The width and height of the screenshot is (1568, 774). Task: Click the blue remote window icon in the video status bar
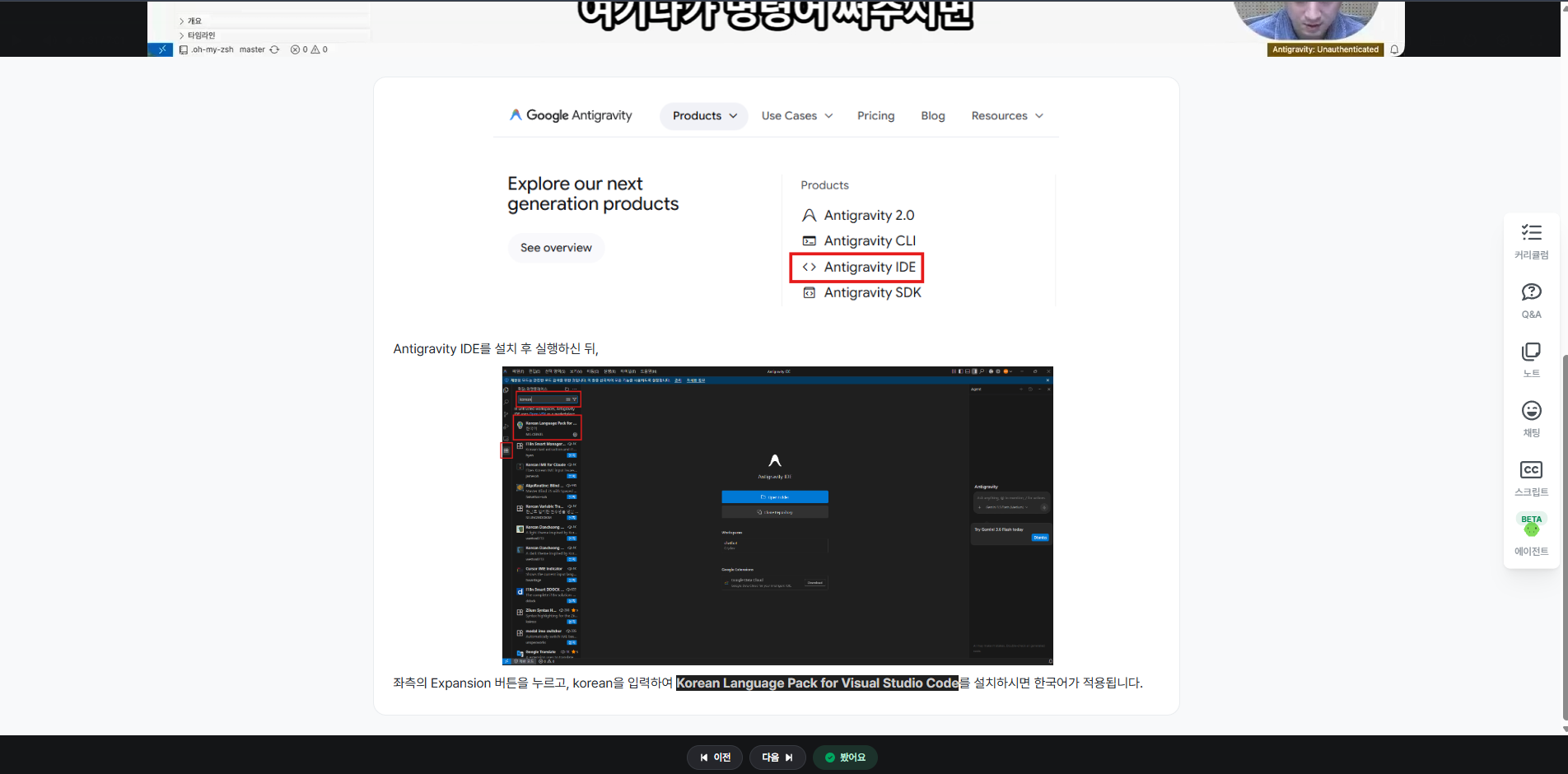pos(161,49)
